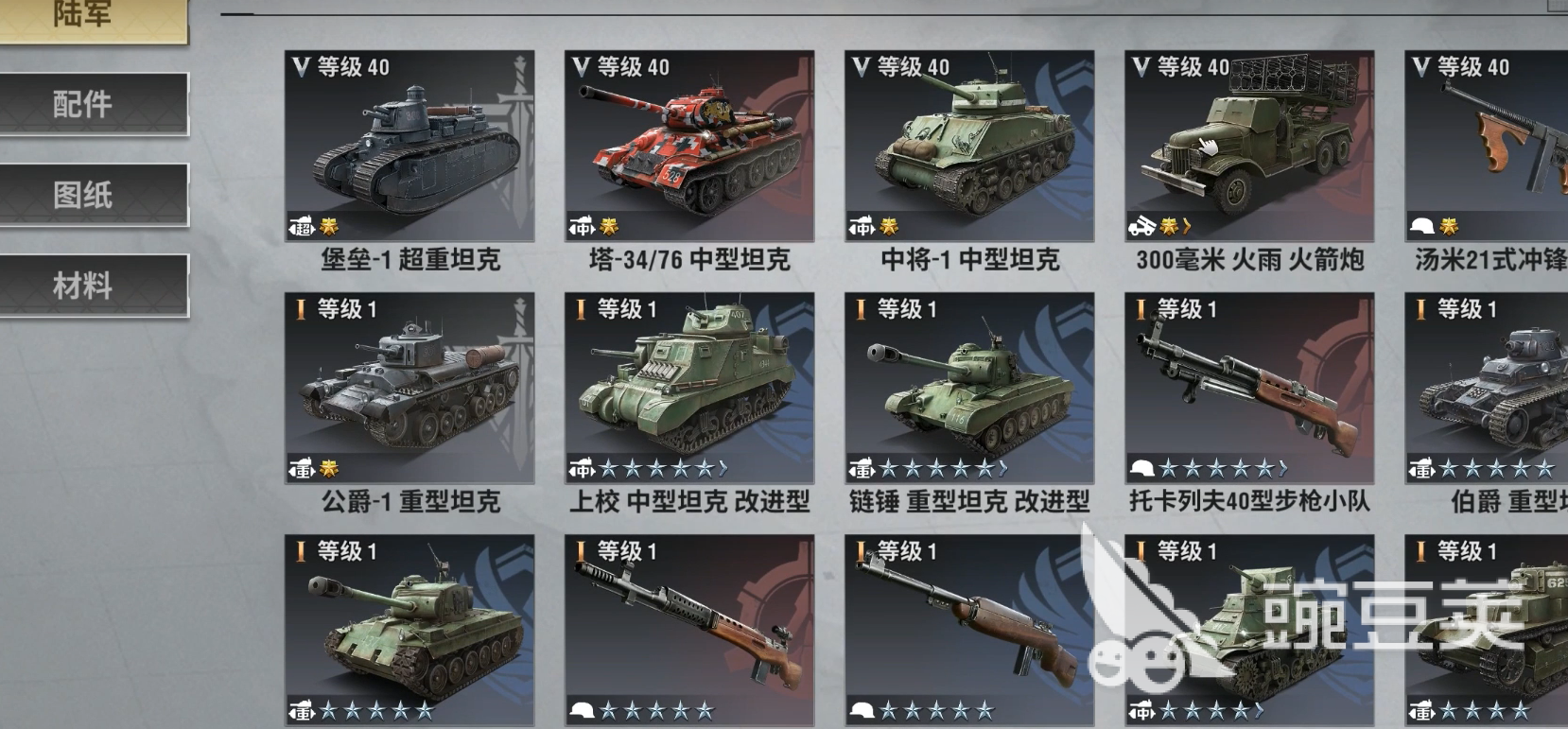Switch to the 图纸 tab

(93, 195)
